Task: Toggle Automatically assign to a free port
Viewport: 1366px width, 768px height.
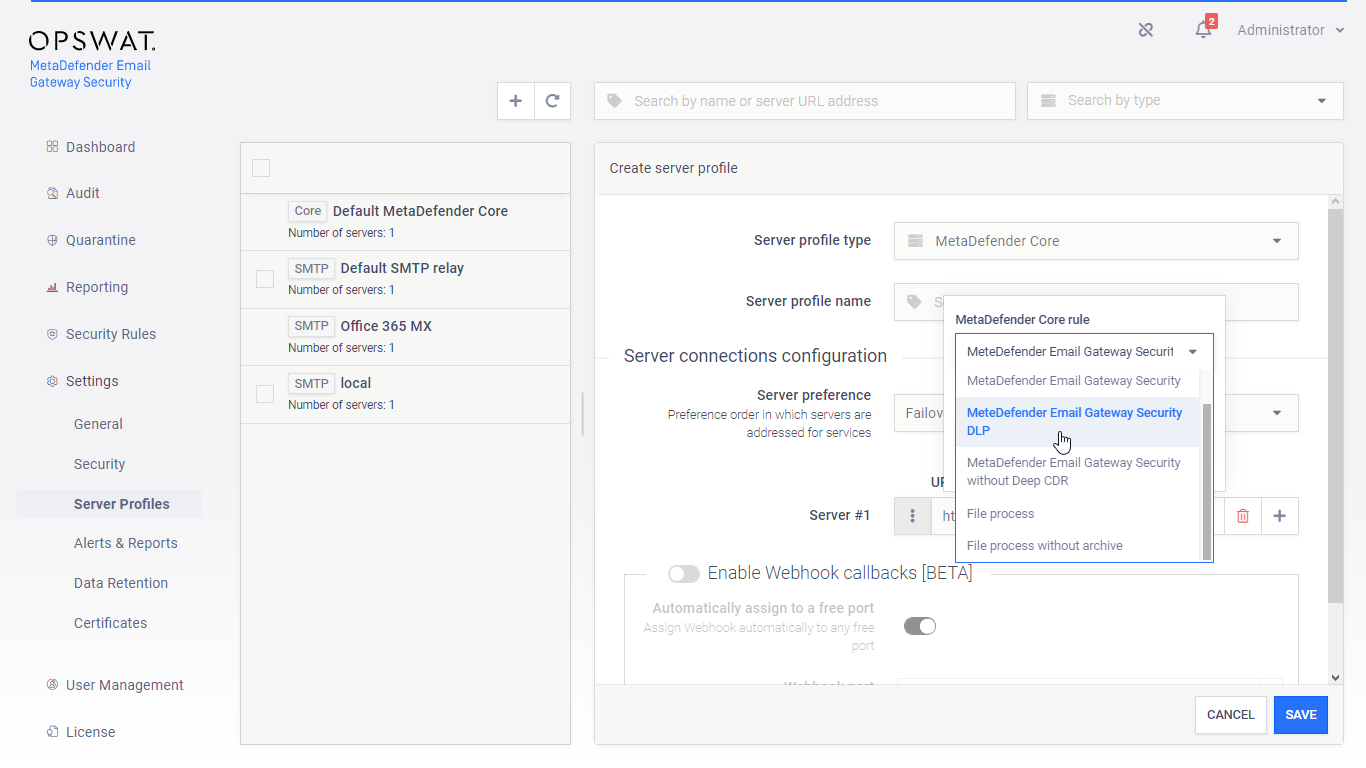Action: click(920, 626)
